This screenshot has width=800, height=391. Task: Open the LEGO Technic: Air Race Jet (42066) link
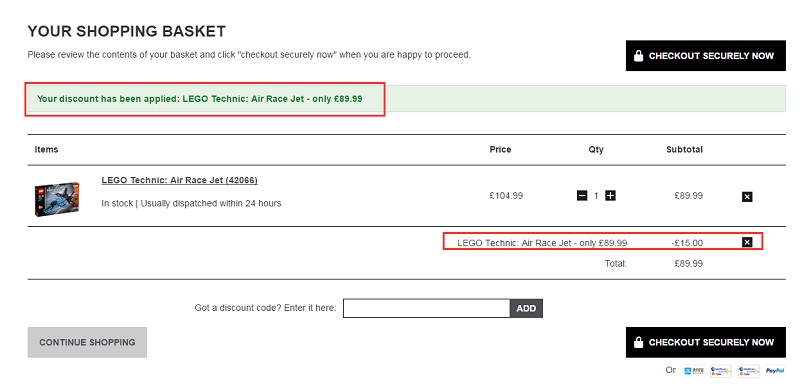tap(180, 180)
